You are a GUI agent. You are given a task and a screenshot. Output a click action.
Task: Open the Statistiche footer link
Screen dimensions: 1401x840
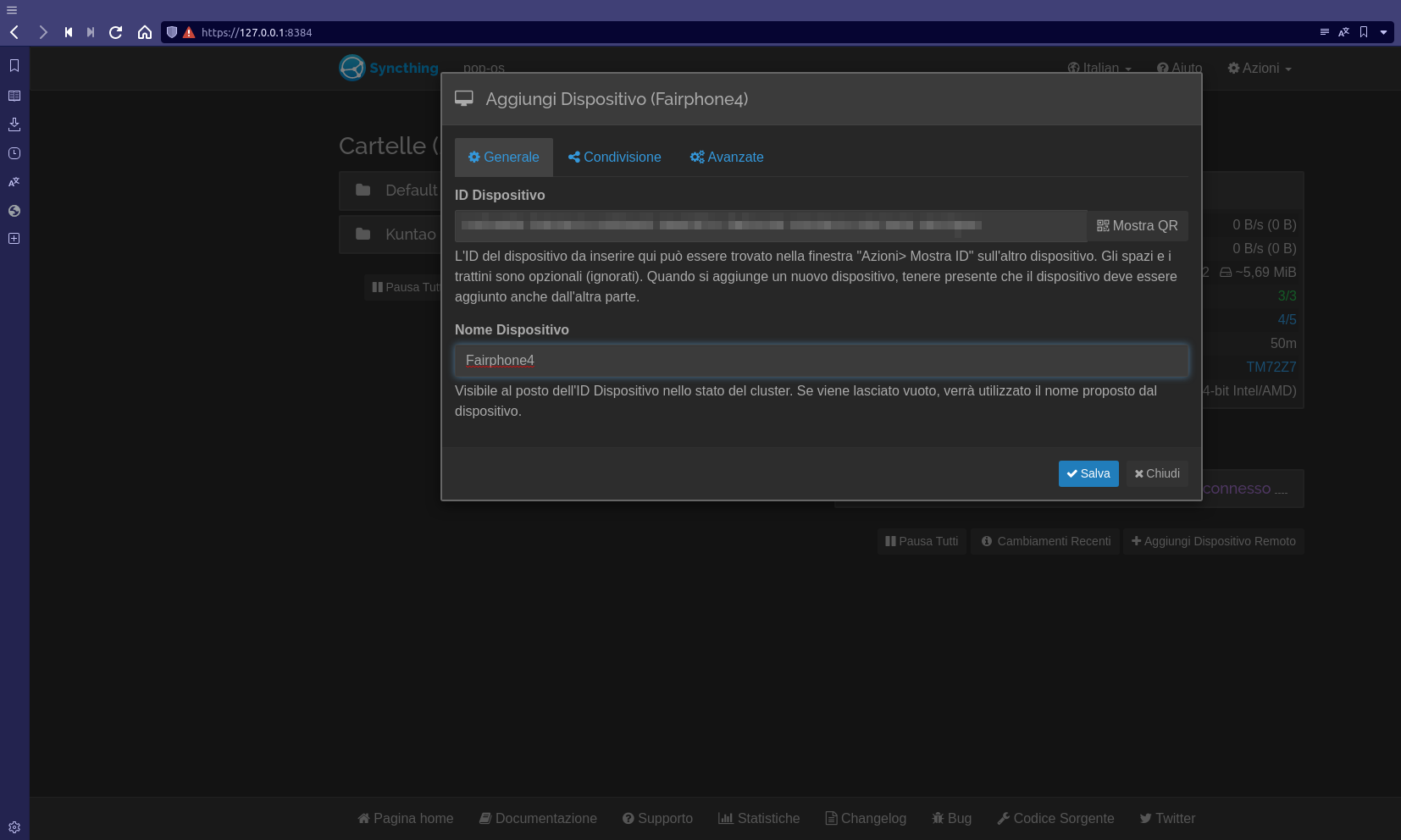[x=759, y=818]
